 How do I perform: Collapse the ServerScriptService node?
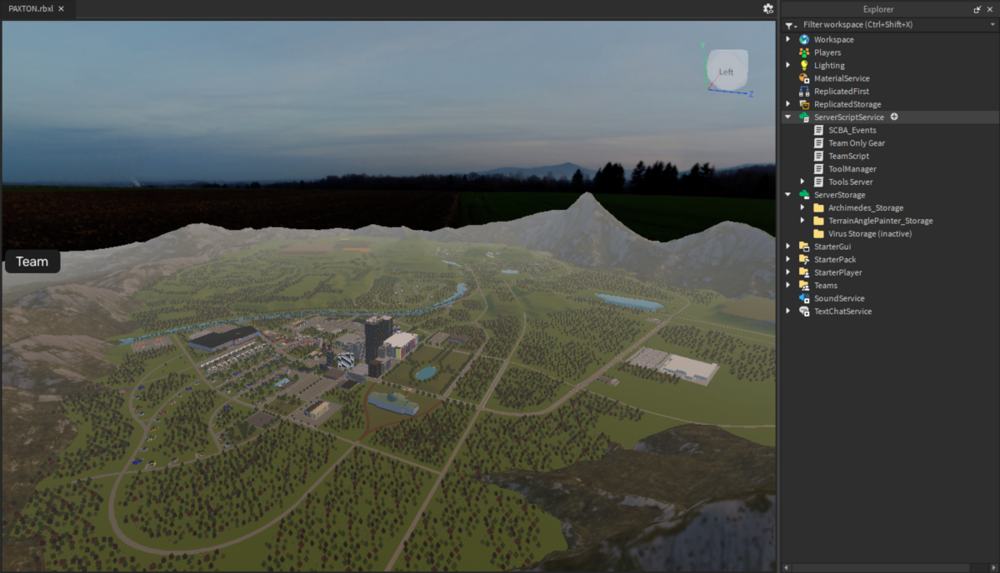point(788,117)
